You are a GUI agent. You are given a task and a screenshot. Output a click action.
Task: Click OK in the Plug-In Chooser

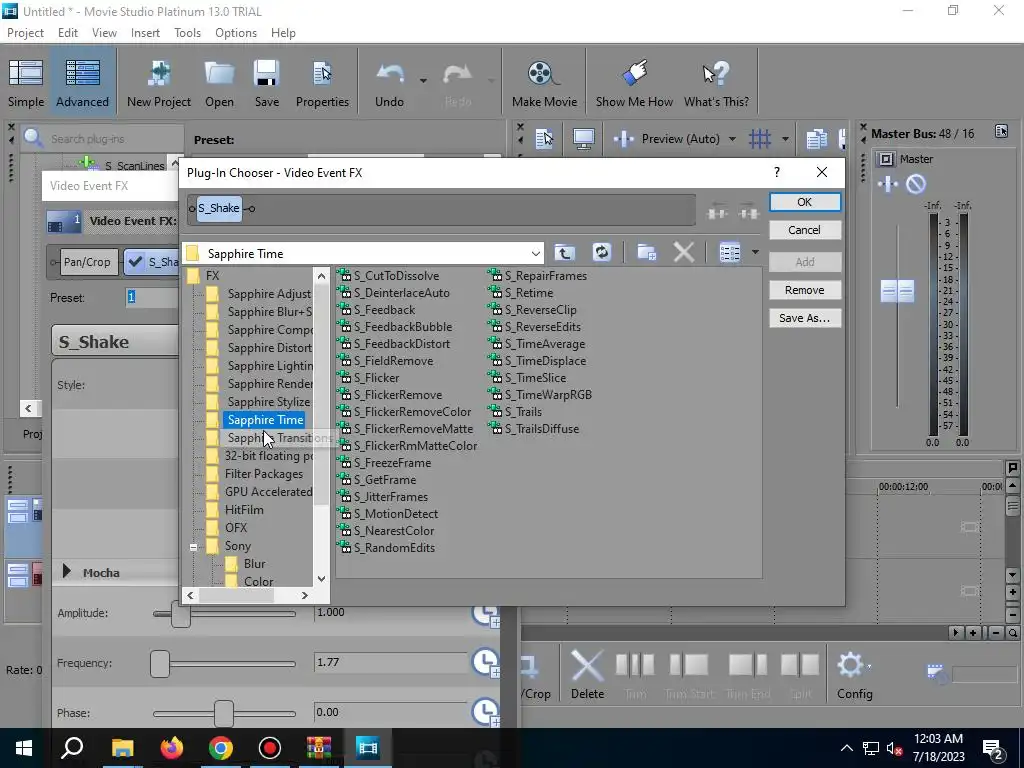click(x=805, y=202)
